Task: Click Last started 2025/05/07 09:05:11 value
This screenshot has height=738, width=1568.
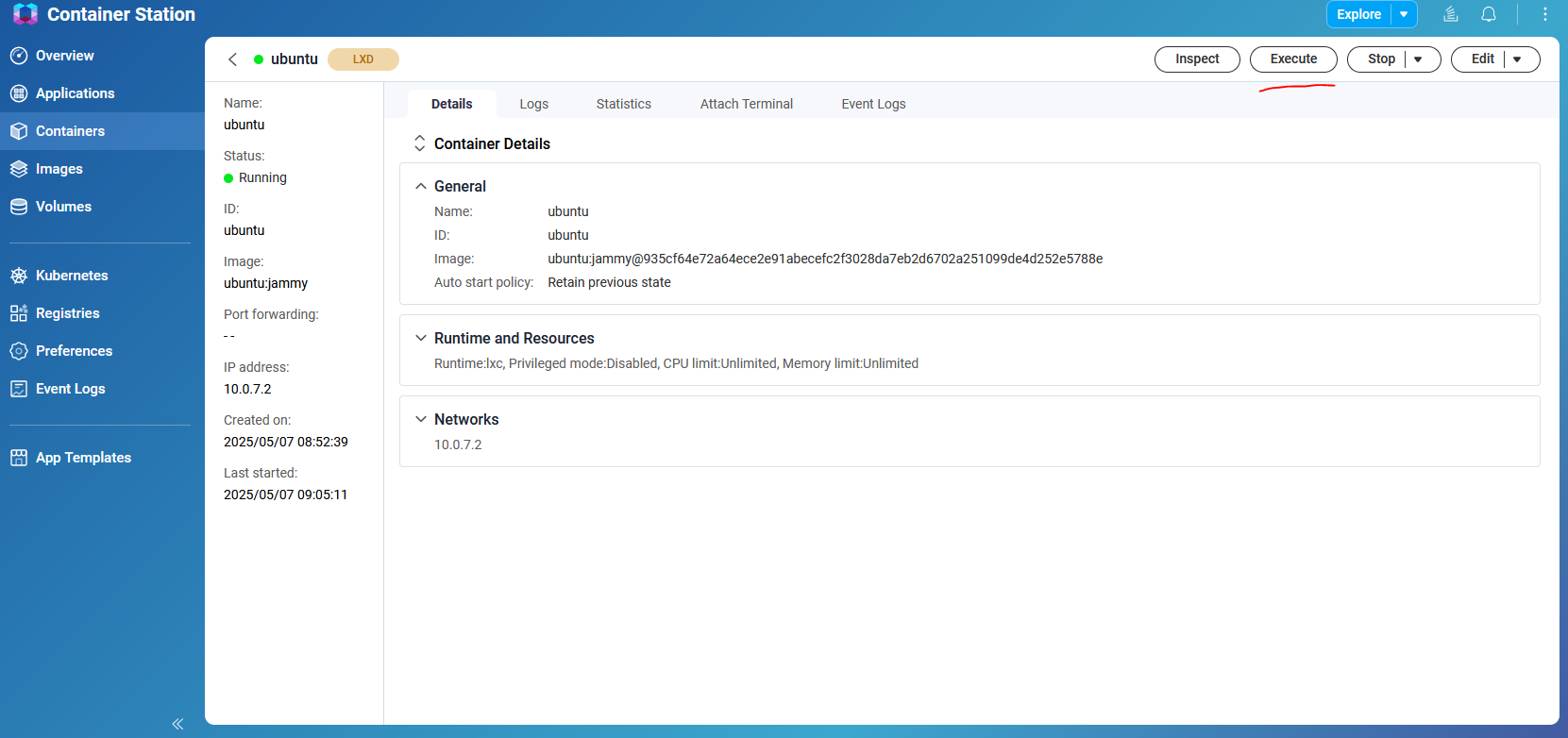Action: [286, 495]
